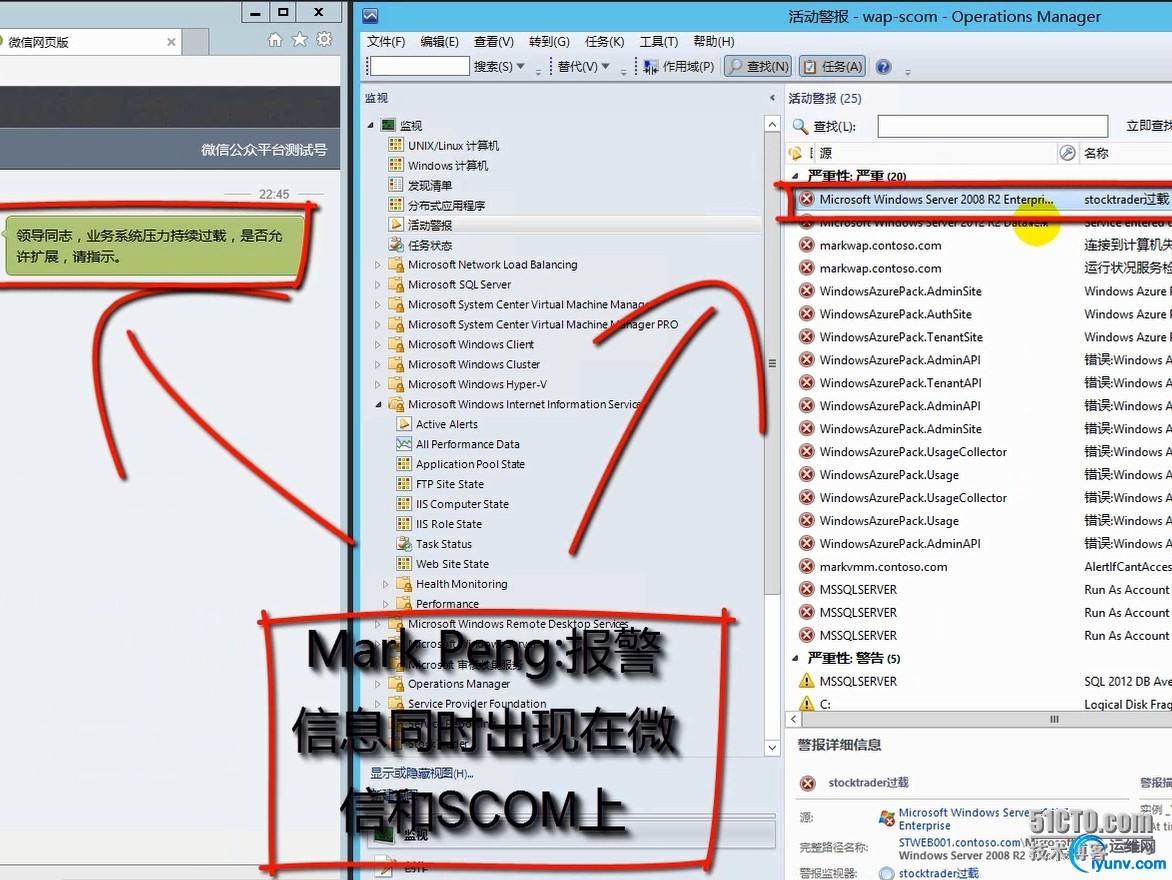Select Windows 计算机 state view icon
This screenshot has height=880, width=1172.
(x=396, y=164)
